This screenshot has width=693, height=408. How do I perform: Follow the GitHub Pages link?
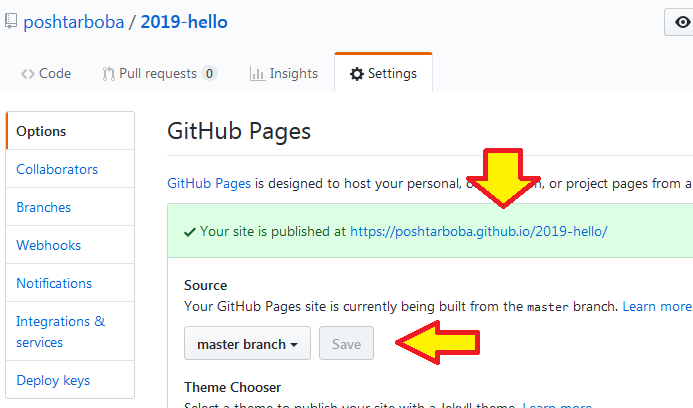209,183
